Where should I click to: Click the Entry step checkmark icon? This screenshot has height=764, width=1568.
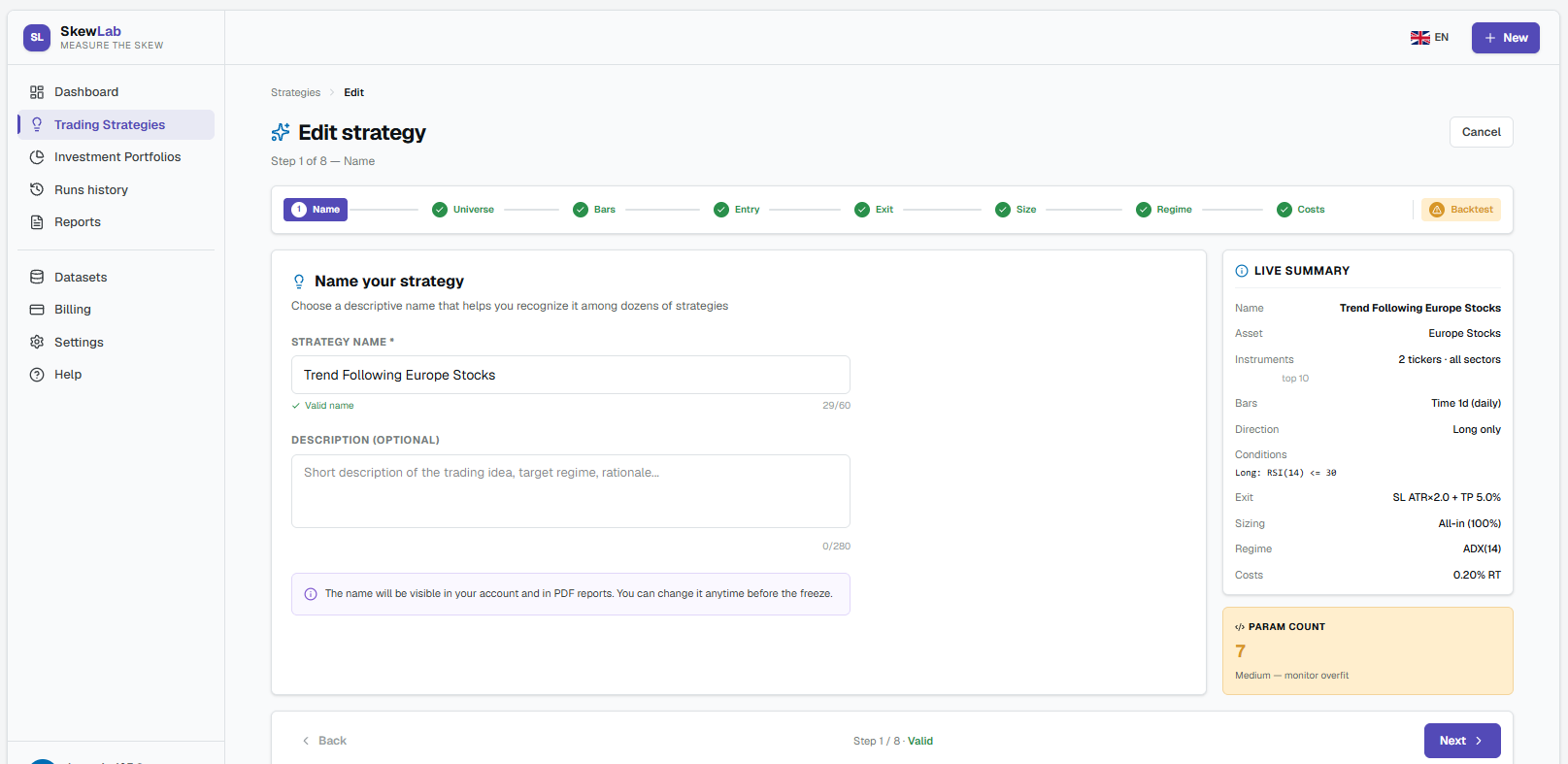(721, 210)
